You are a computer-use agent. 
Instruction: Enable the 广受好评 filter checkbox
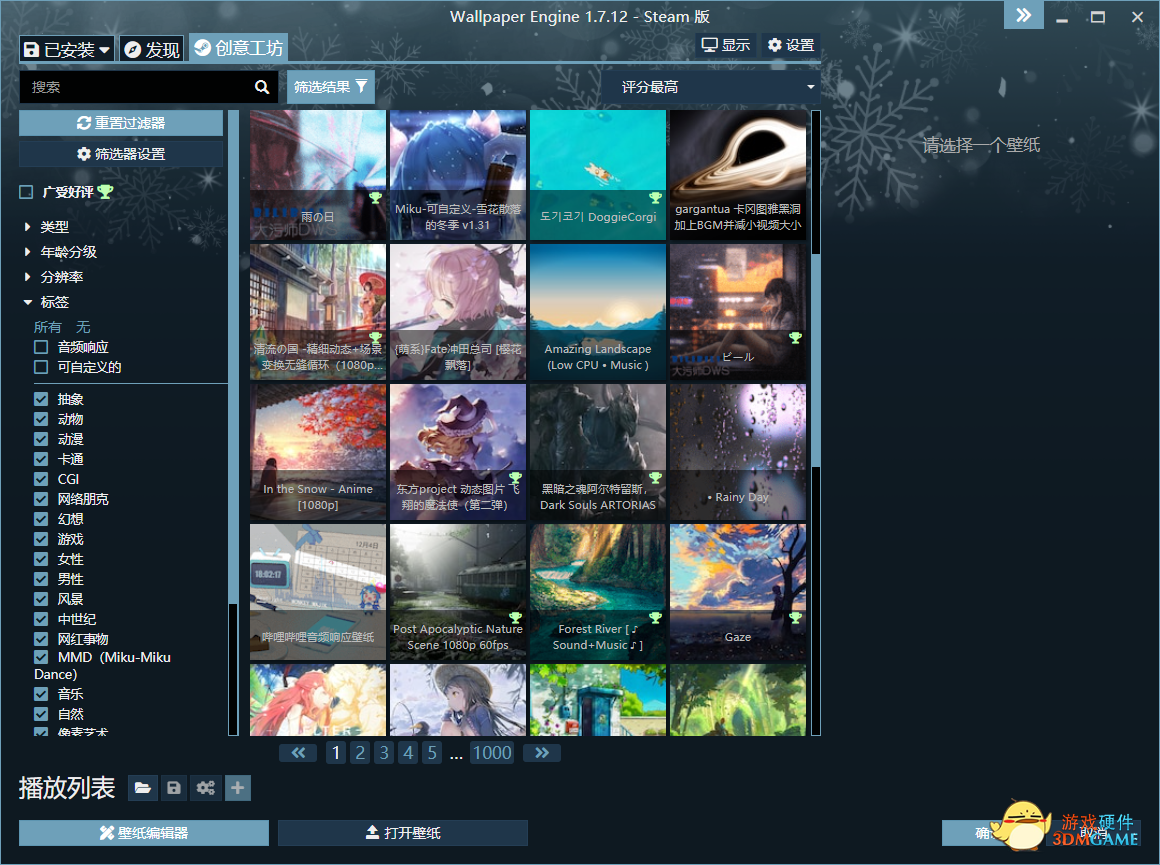point(27,192)
